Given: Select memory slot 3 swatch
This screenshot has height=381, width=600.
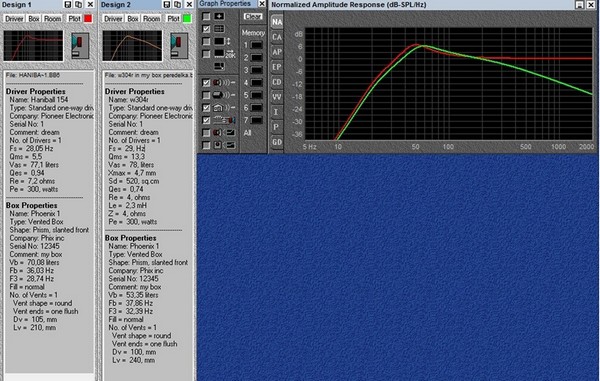Looking at the screenshot, I should tap(256, 70).
